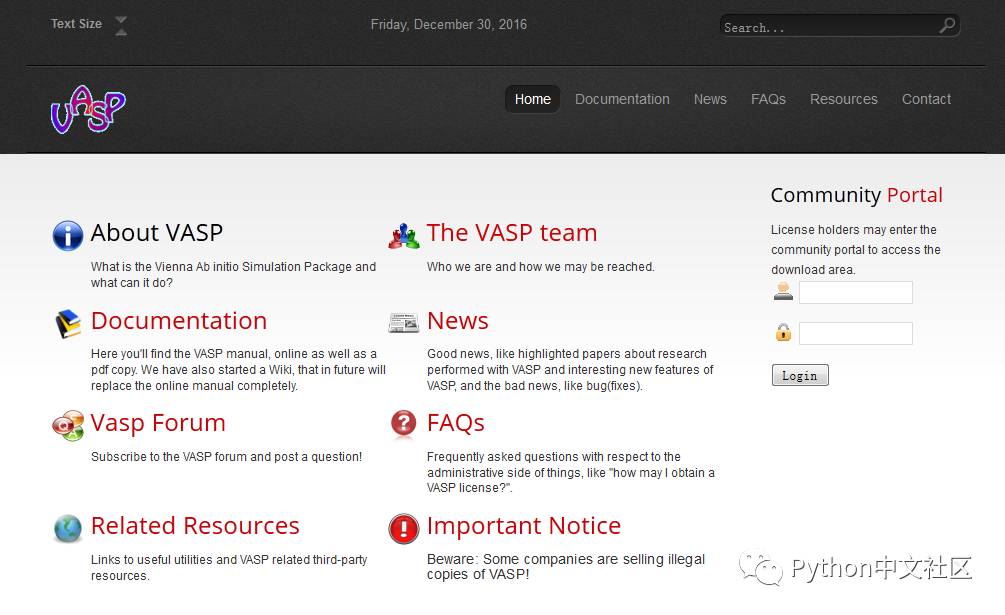
Task: Click text 'Subscribe to the VASP forum and post a question!'
Action: 226,457
